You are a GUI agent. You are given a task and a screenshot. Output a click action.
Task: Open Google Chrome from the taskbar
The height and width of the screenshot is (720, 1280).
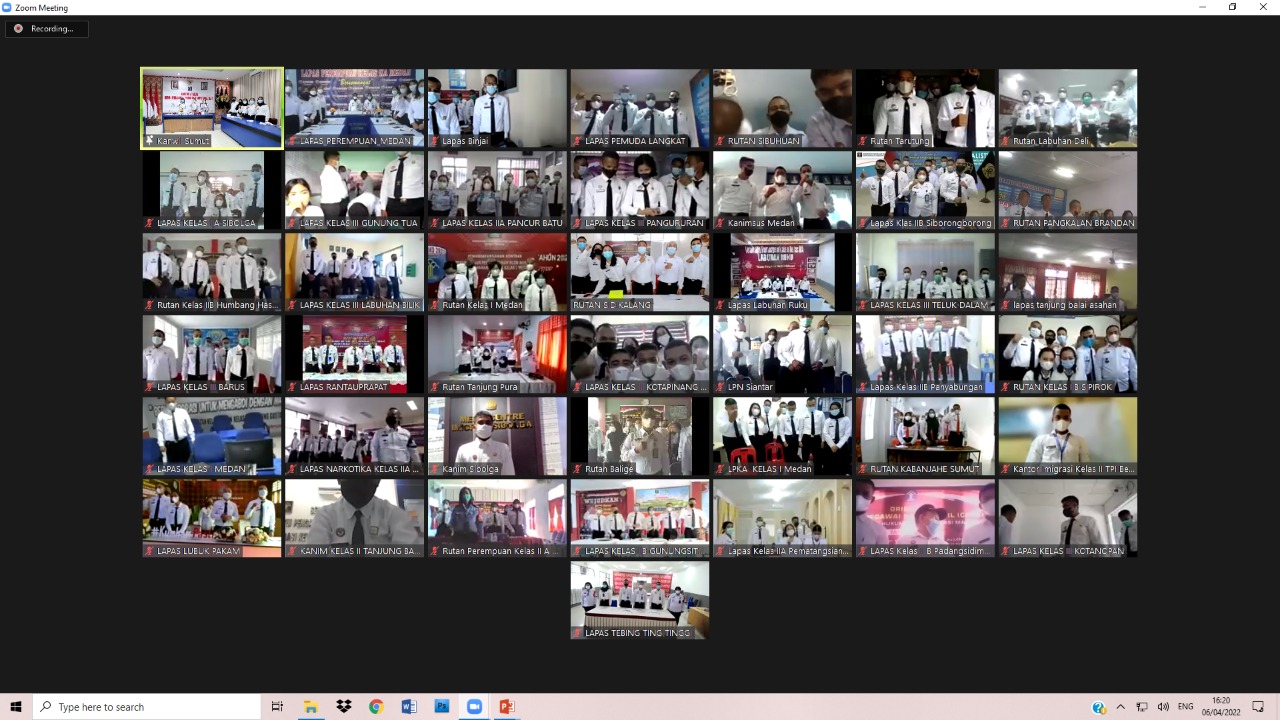pos(376,707)
